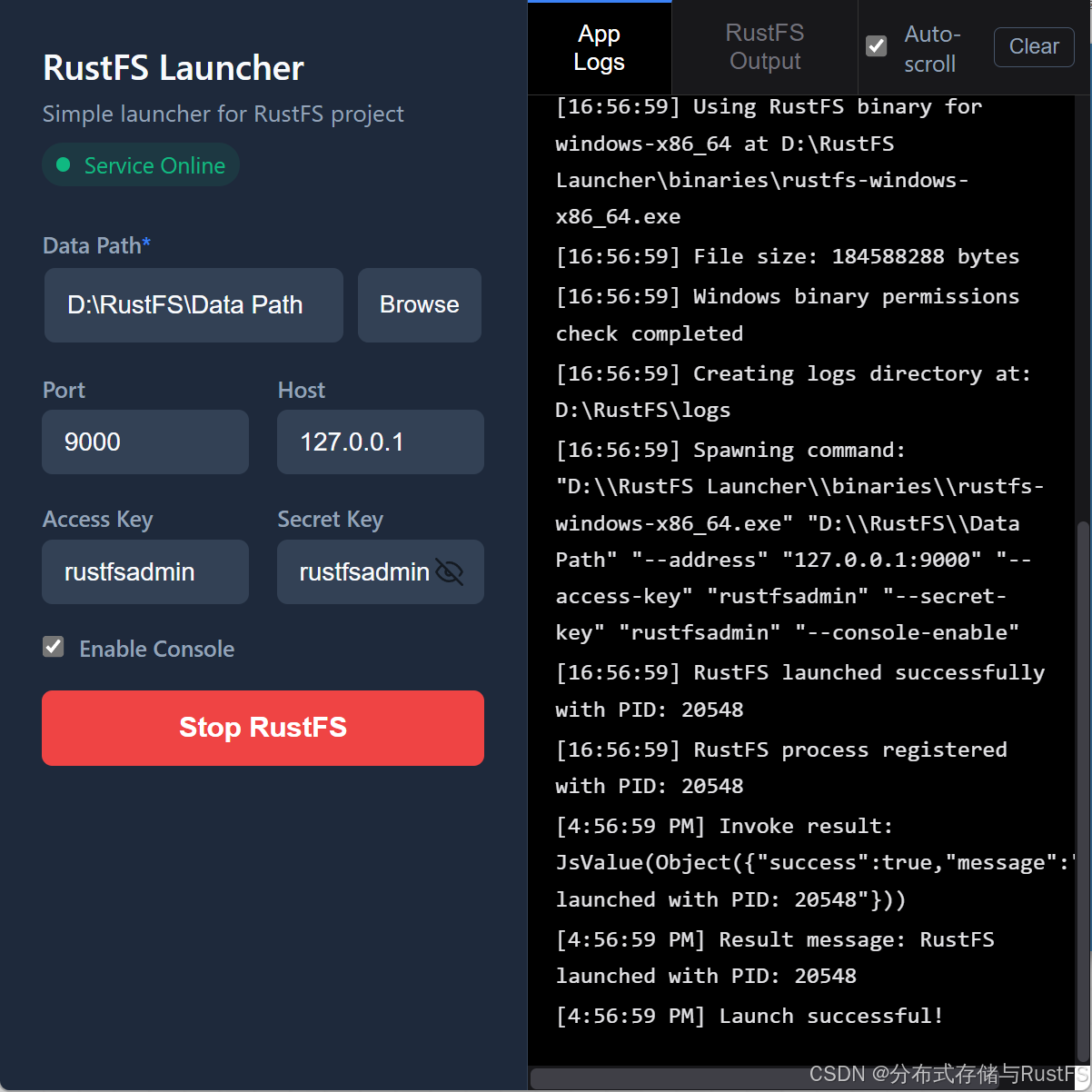Select the 'Launch successful!' log line

point(750,1017)
